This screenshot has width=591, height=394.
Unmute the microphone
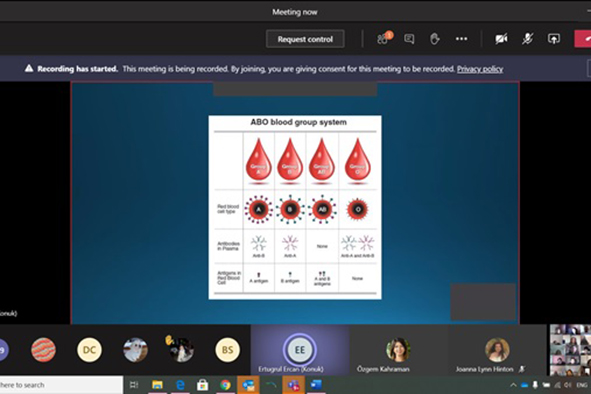click(527, 39)
